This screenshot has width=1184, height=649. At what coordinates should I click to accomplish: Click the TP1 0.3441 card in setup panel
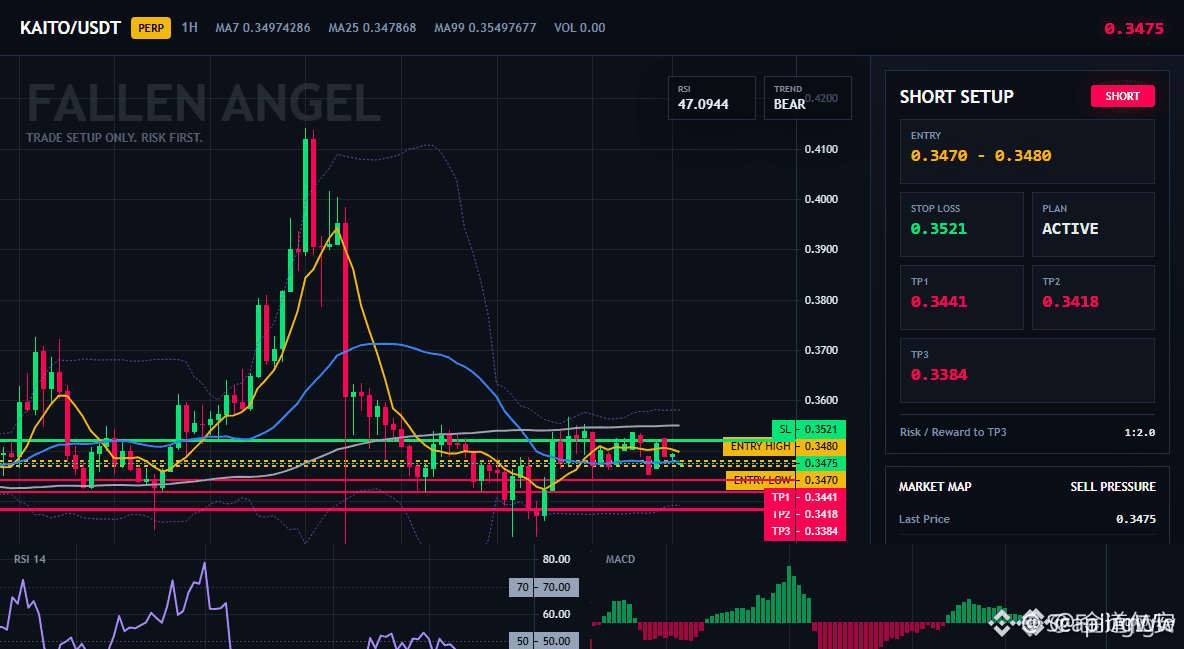pos(961,297)
